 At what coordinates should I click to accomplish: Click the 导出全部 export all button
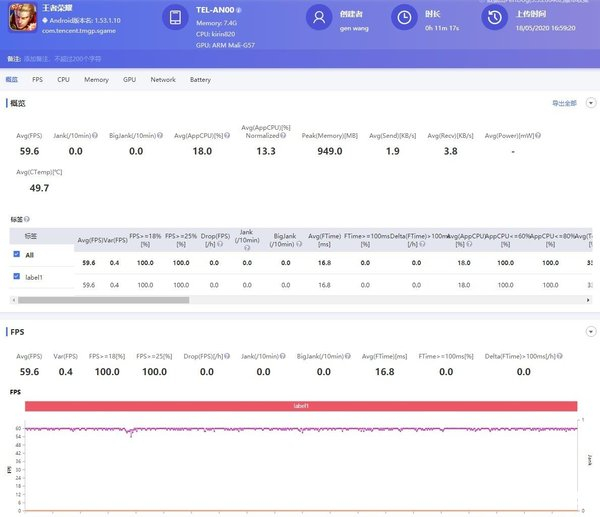click(x=564, y=103)
